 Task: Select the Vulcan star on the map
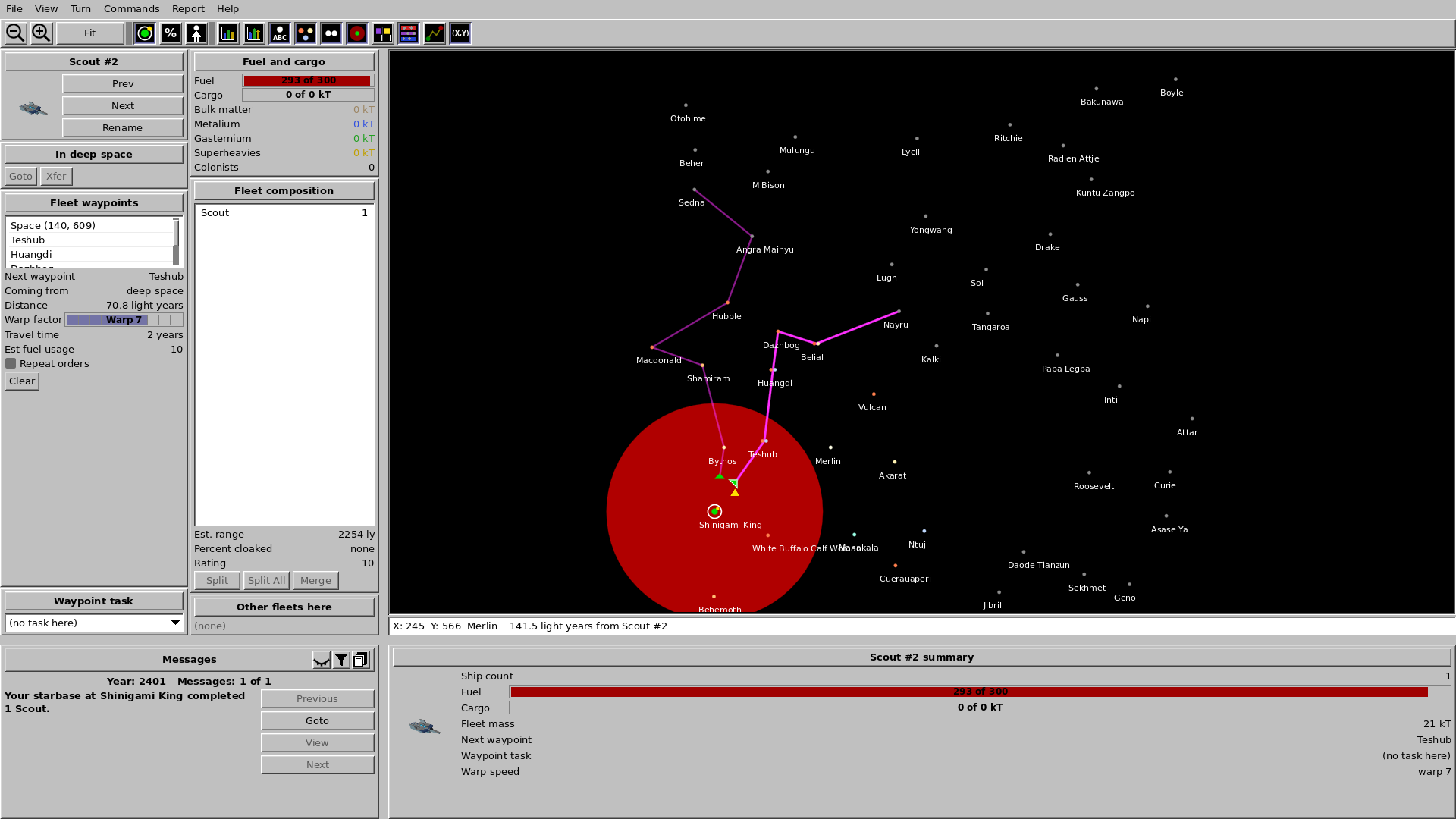874,394
